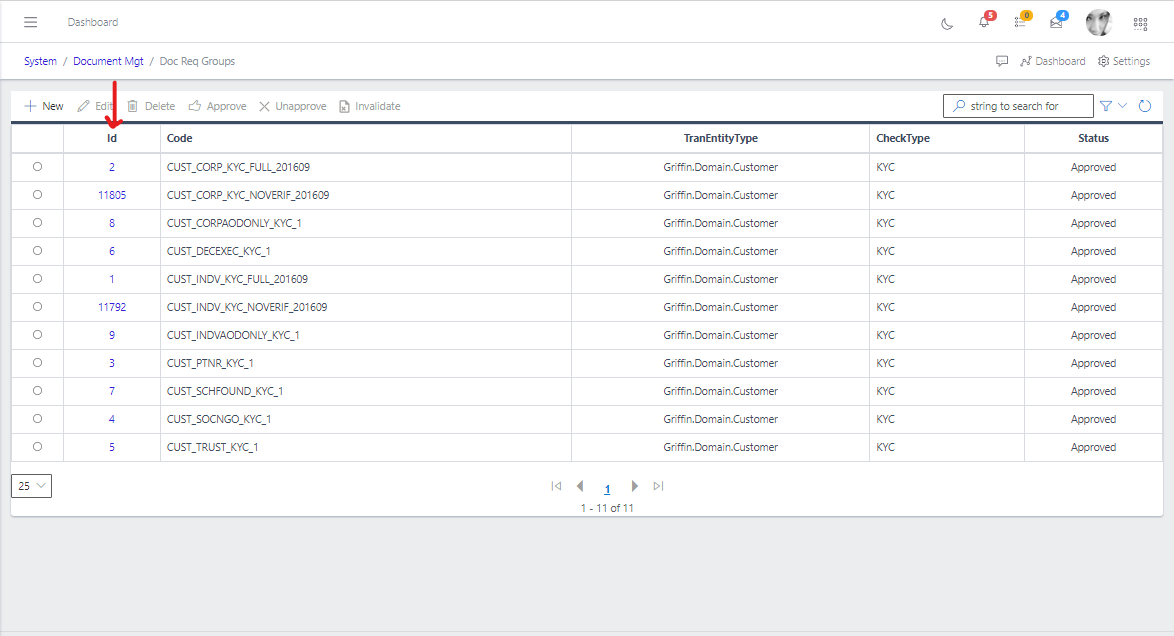This screenshot has width=1174, height=636.
Task: Click Edit in the toolbar
Action: [x=95, y=106]
